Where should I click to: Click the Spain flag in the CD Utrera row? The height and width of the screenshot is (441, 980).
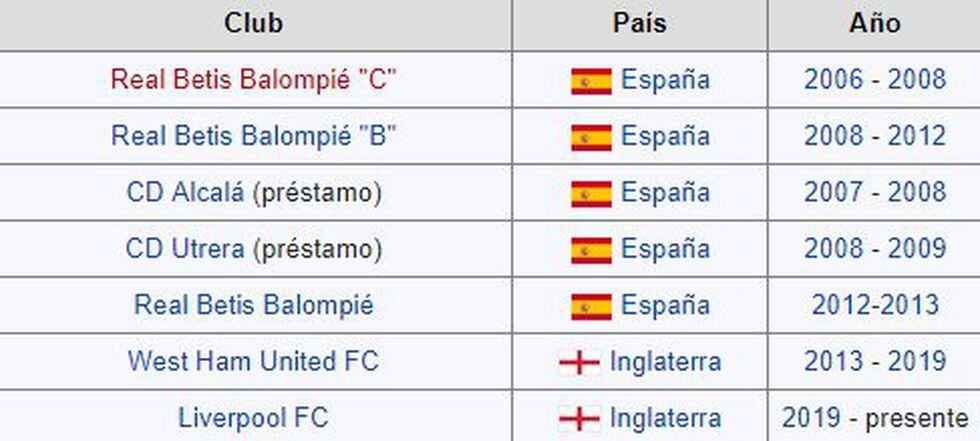coord(591,249)
